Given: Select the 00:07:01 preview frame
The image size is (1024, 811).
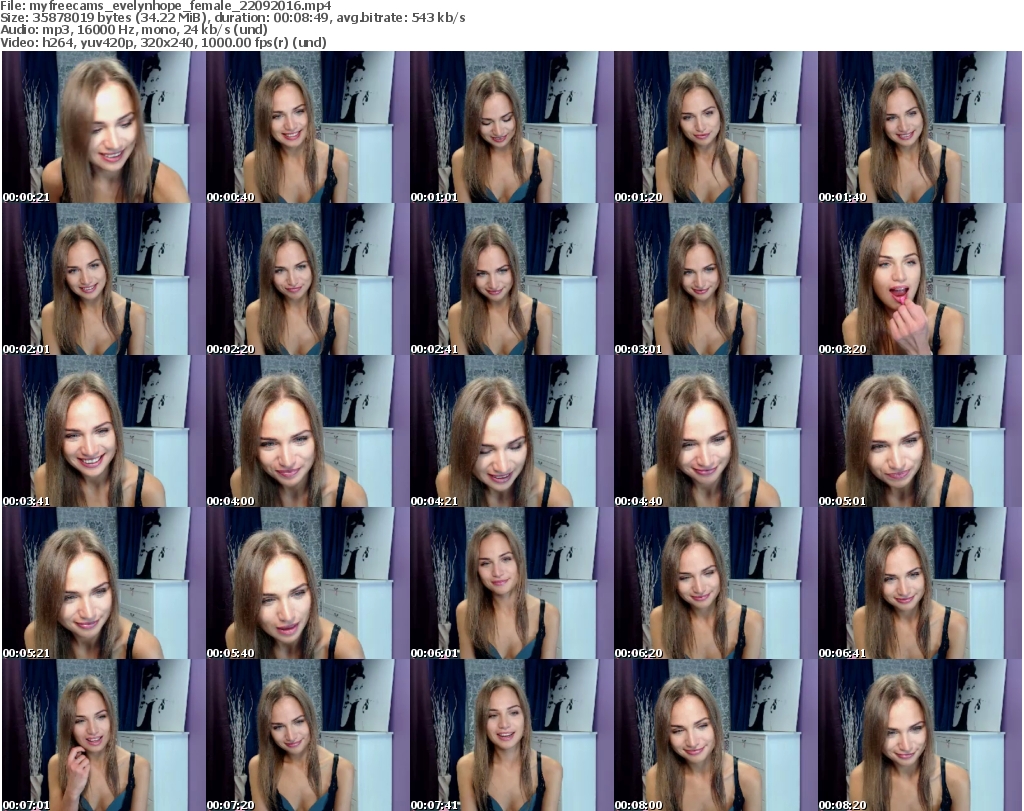Looking at the screenshot, I should point(103,735).
